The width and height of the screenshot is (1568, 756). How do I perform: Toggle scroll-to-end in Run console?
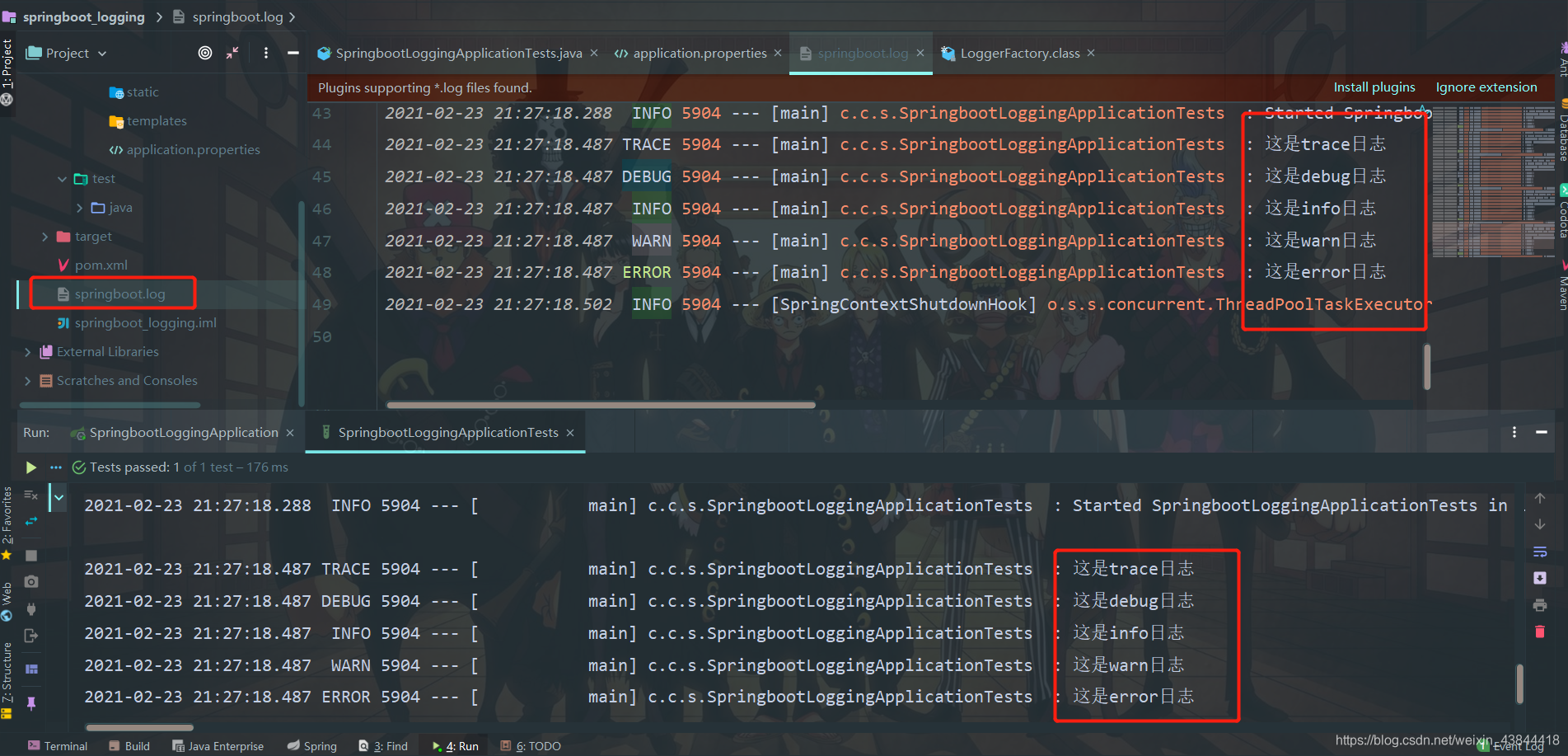click(x=1539, y=578)
